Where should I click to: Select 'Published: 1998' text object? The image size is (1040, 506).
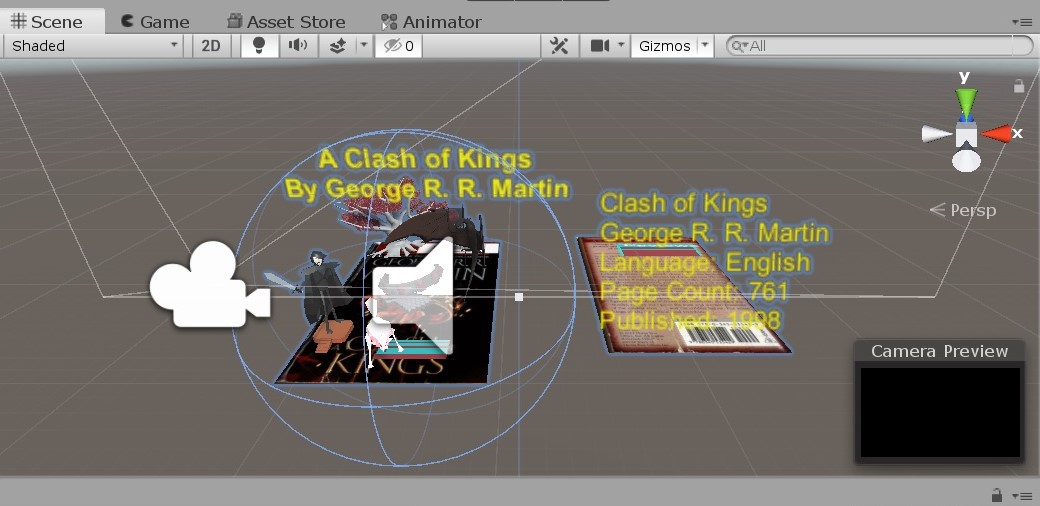pyautogui.click(x=690, y=320)
